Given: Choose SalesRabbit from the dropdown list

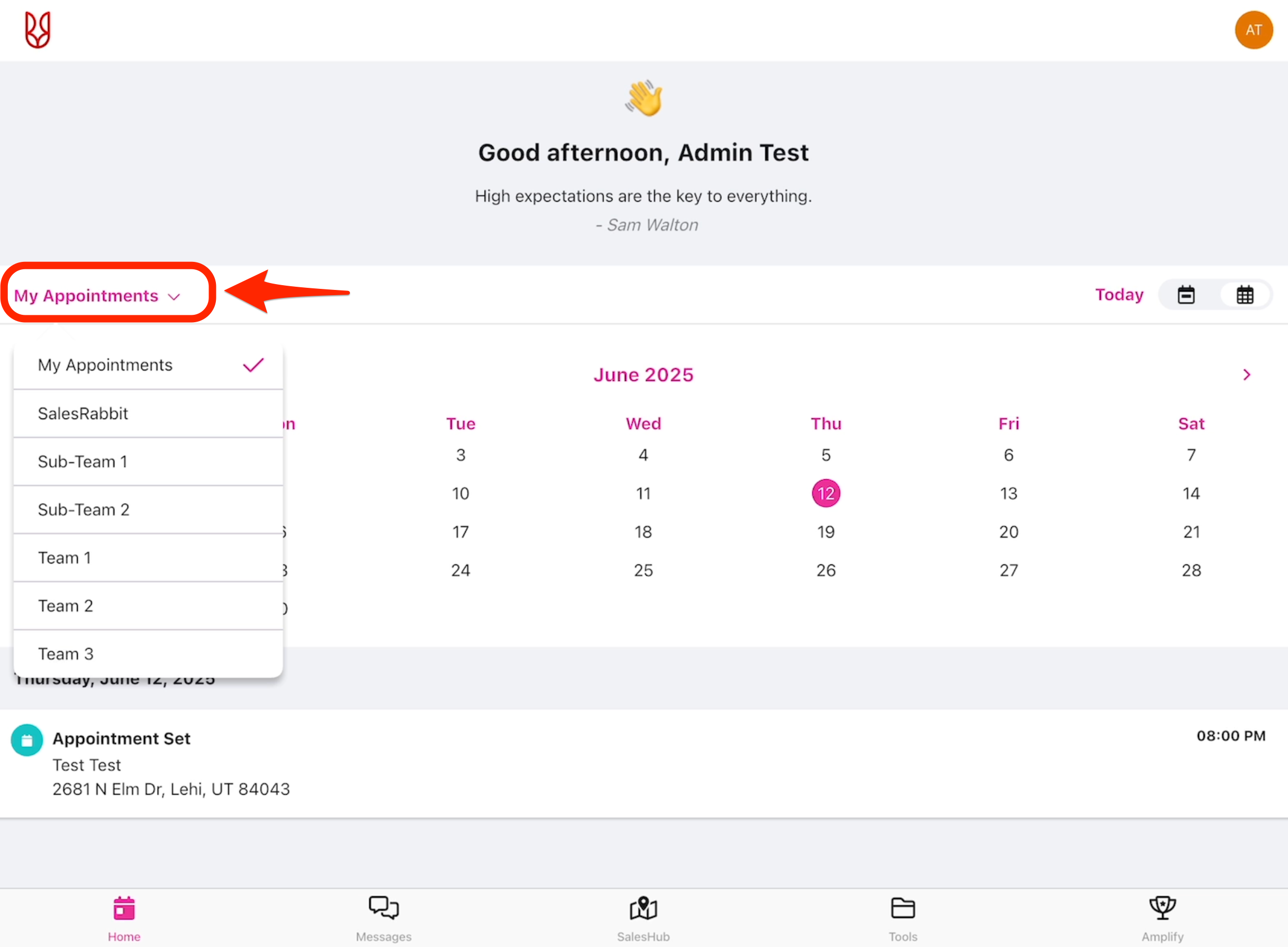Looking at the screenshot, I should tap(148, 413).
